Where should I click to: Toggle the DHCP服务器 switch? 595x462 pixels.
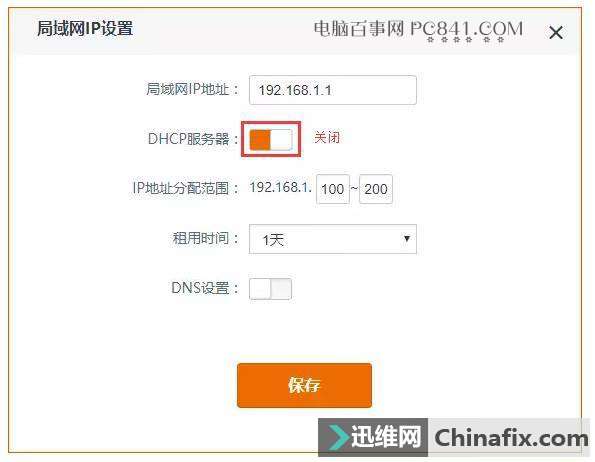tap(271, 139)
